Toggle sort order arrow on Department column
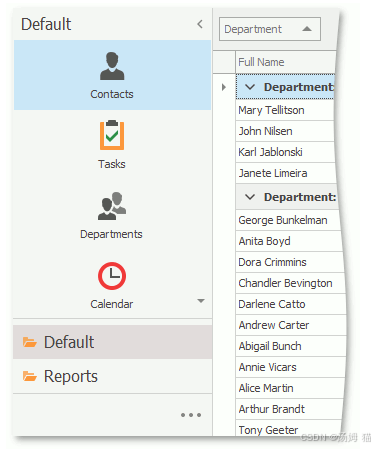Viewport: 375px width, 449px height. click(307, 29)
